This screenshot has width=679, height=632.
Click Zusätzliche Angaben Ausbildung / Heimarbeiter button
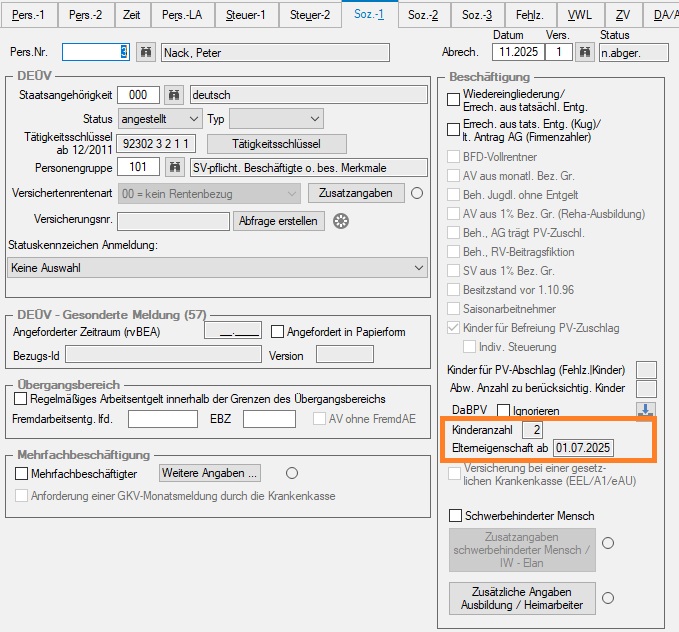(x=522, y=598)
